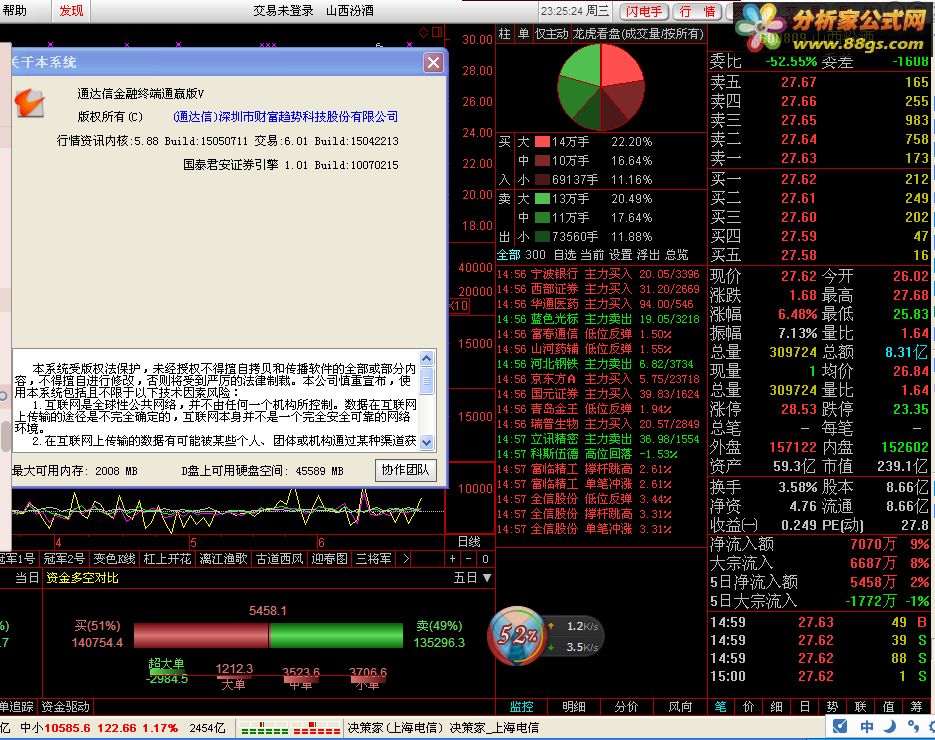Expand more indicator tabs with > arrow
Viewport: 935px width, 740px height.
(x=406, y=559)
